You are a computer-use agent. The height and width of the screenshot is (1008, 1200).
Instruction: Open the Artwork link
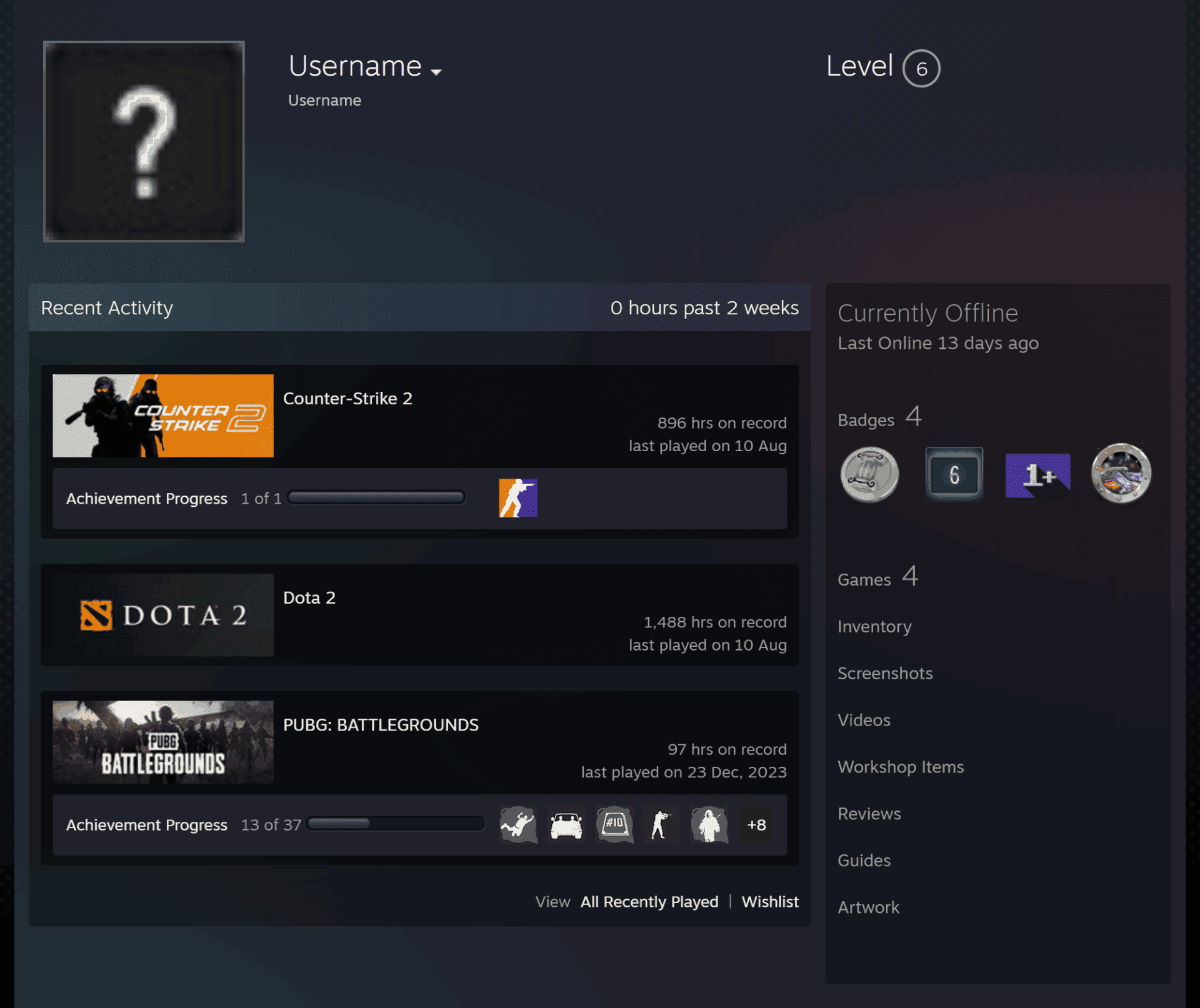pyautogui.click(x=868, y=907)
